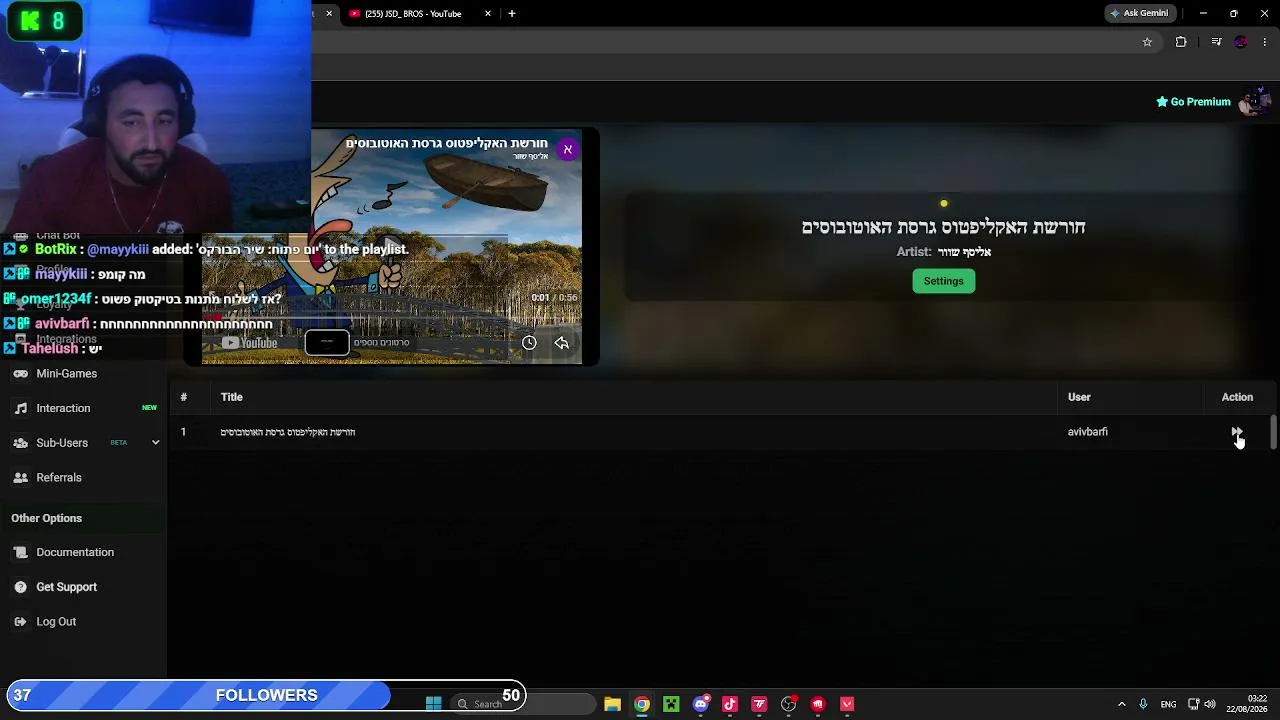Click the Get Support question mark icon
The height and width of the screenshot is (720, 1280).
pyautogui.click(x=20, y=587)
